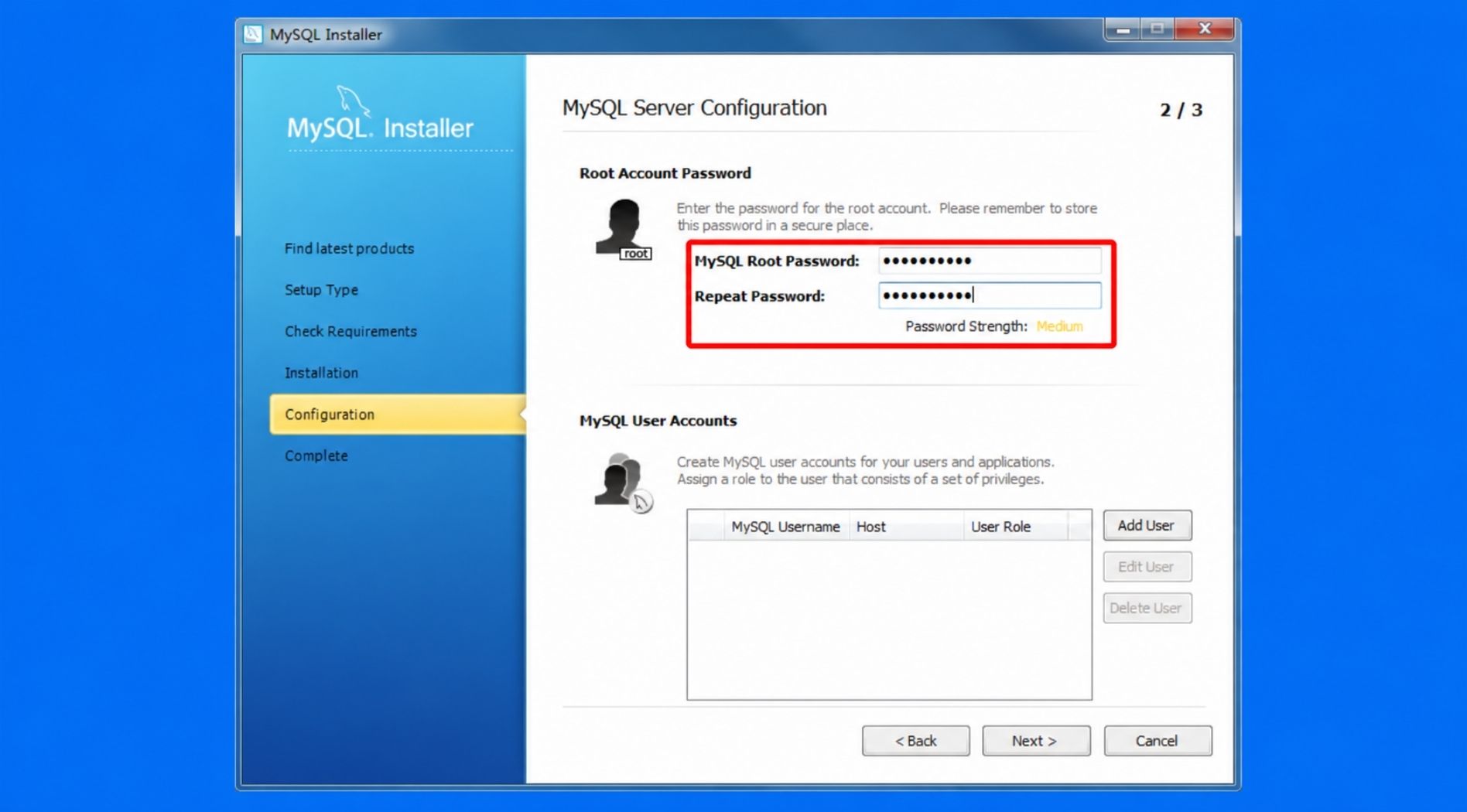
Task: Click the Add User button
Action: (x=1147, y=525)
